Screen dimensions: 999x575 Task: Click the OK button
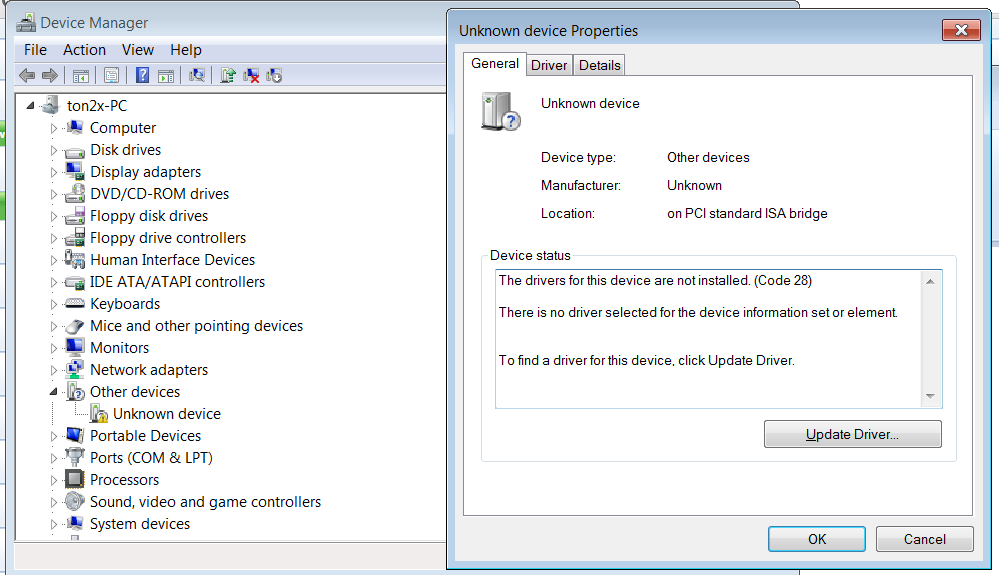pos(817,539)
